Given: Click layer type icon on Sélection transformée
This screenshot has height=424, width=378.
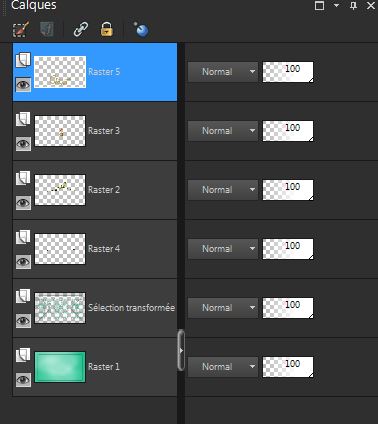Looking at the screenshot, I should tap(23, 296).
